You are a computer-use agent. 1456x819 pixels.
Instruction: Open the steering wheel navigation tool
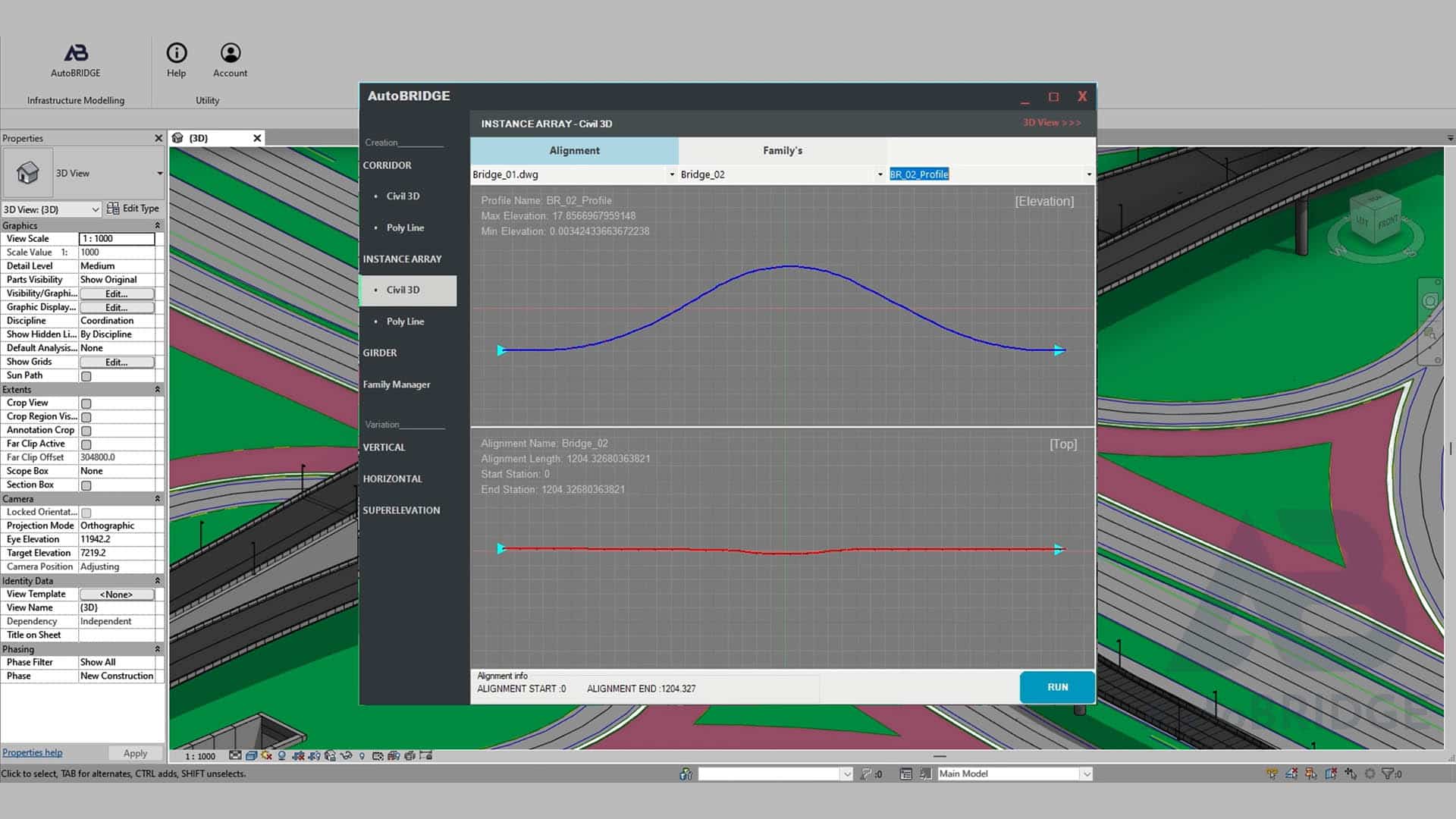tap(1429, 301)
